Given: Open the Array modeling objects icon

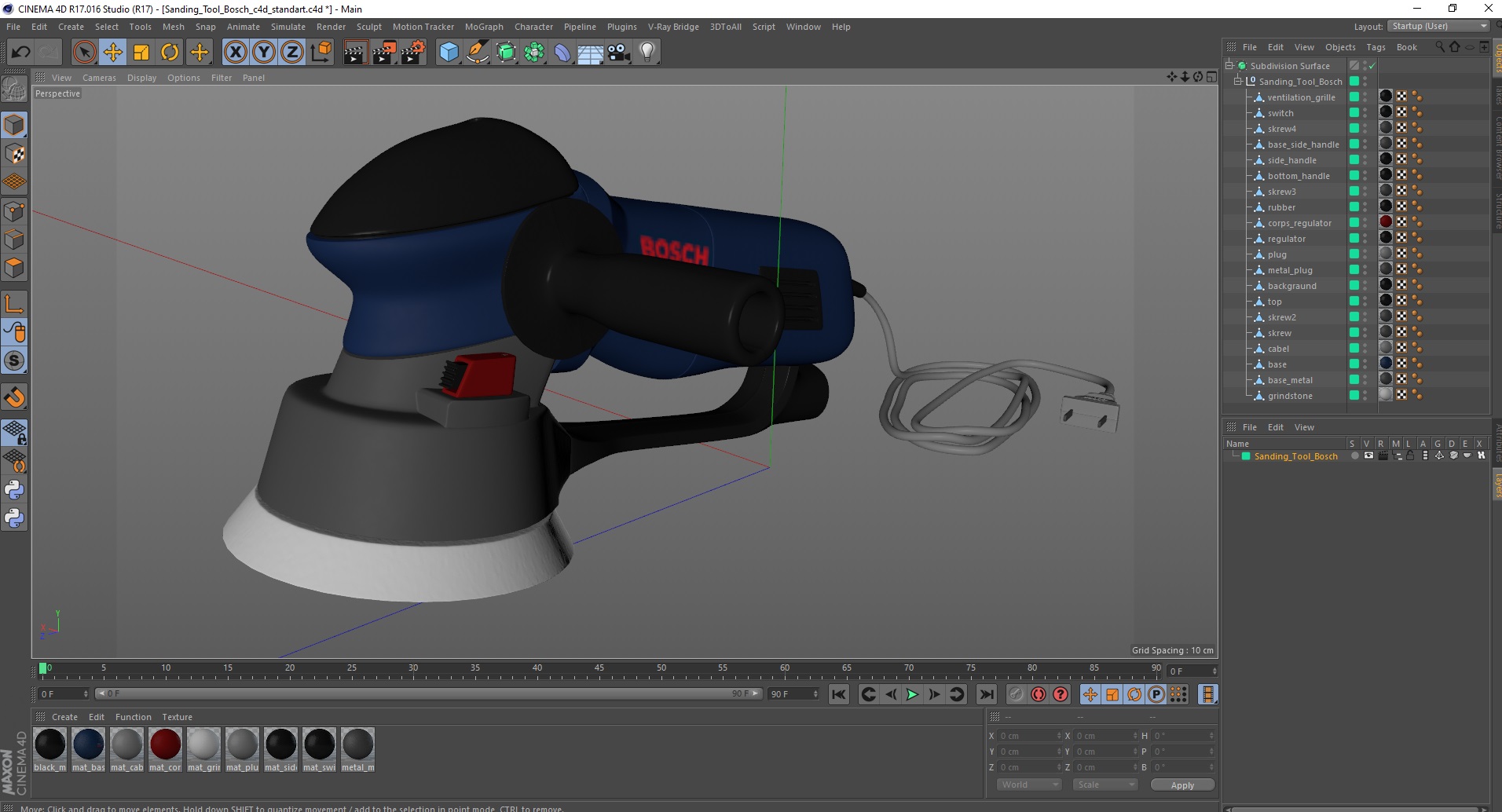Looking at the screenshot, I should pyautogui.click(x=534, y=53).
